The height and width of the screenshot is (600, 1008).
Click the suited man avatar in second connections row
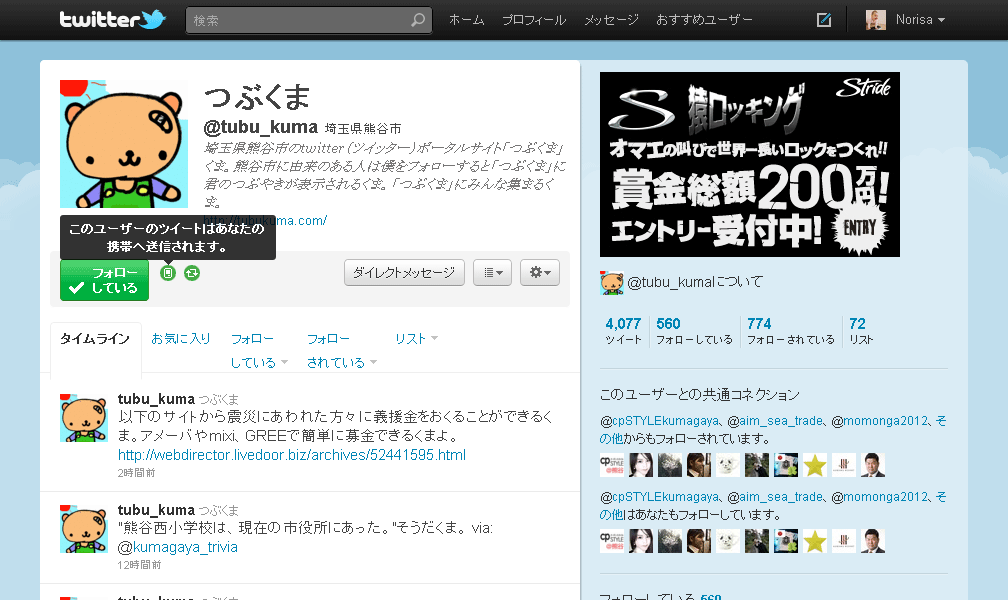872,541
